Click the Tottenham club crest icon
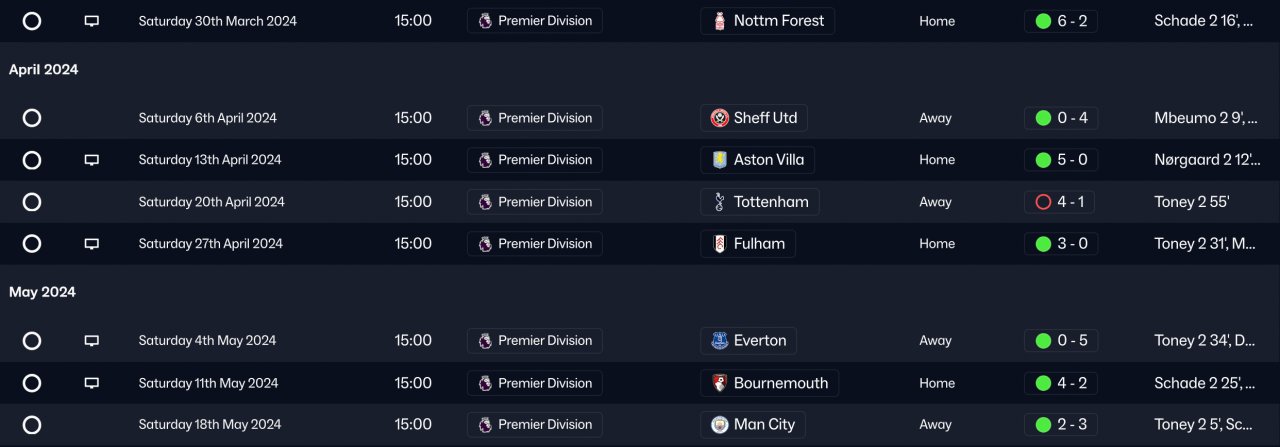The image size is (1280, 447). [719, 202]
